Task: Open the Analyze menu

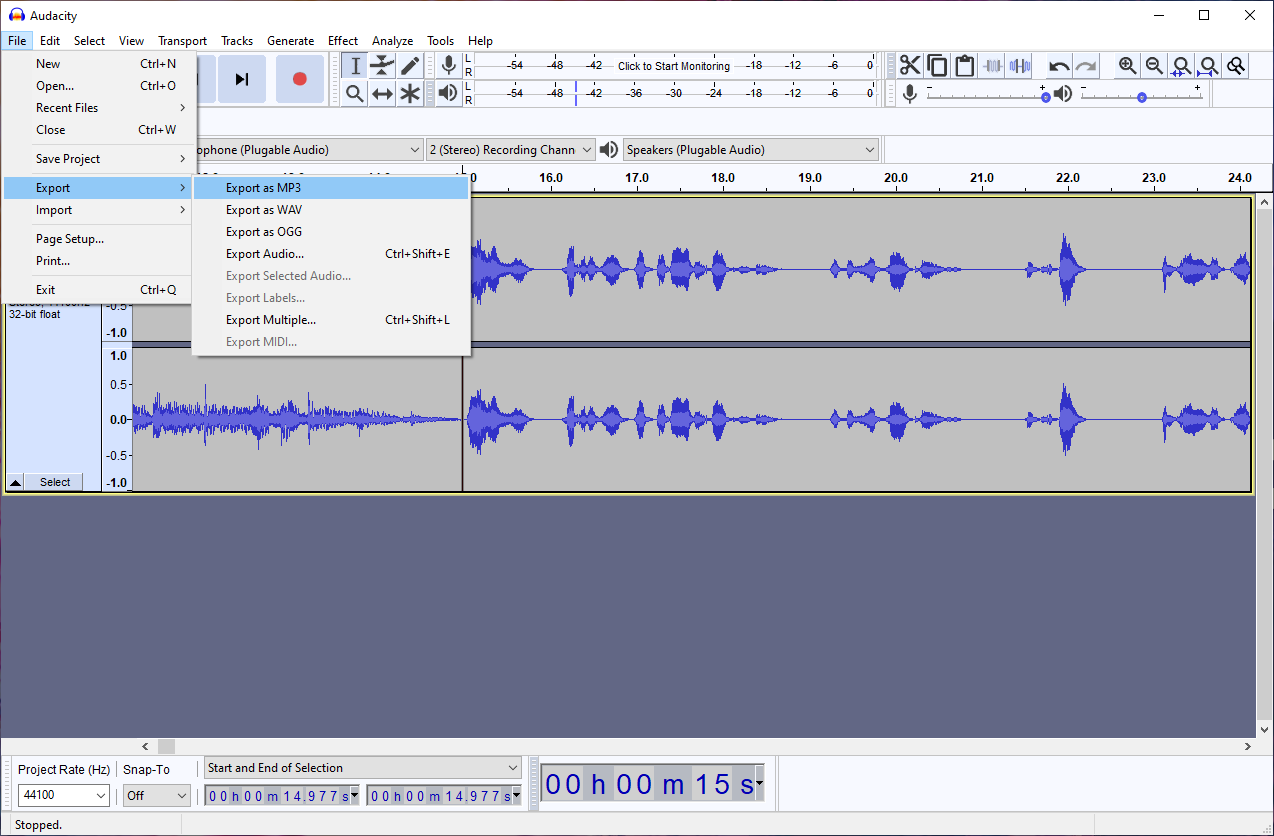Action: 392,41
